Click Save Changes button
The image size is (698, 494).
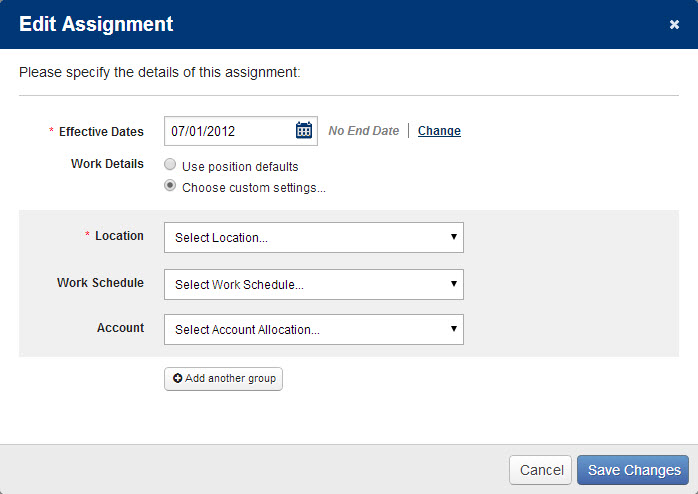coord(633,470)
